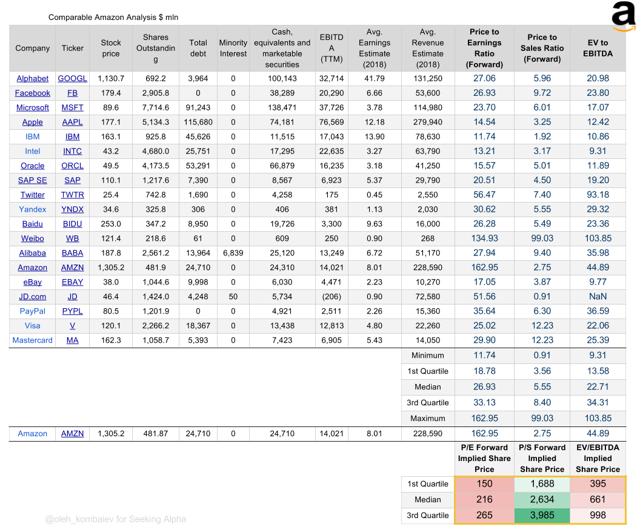The height and width of the screenshot is (532, 640).
Task: Select the MSFT ticker link
Action: pos(72,107)
